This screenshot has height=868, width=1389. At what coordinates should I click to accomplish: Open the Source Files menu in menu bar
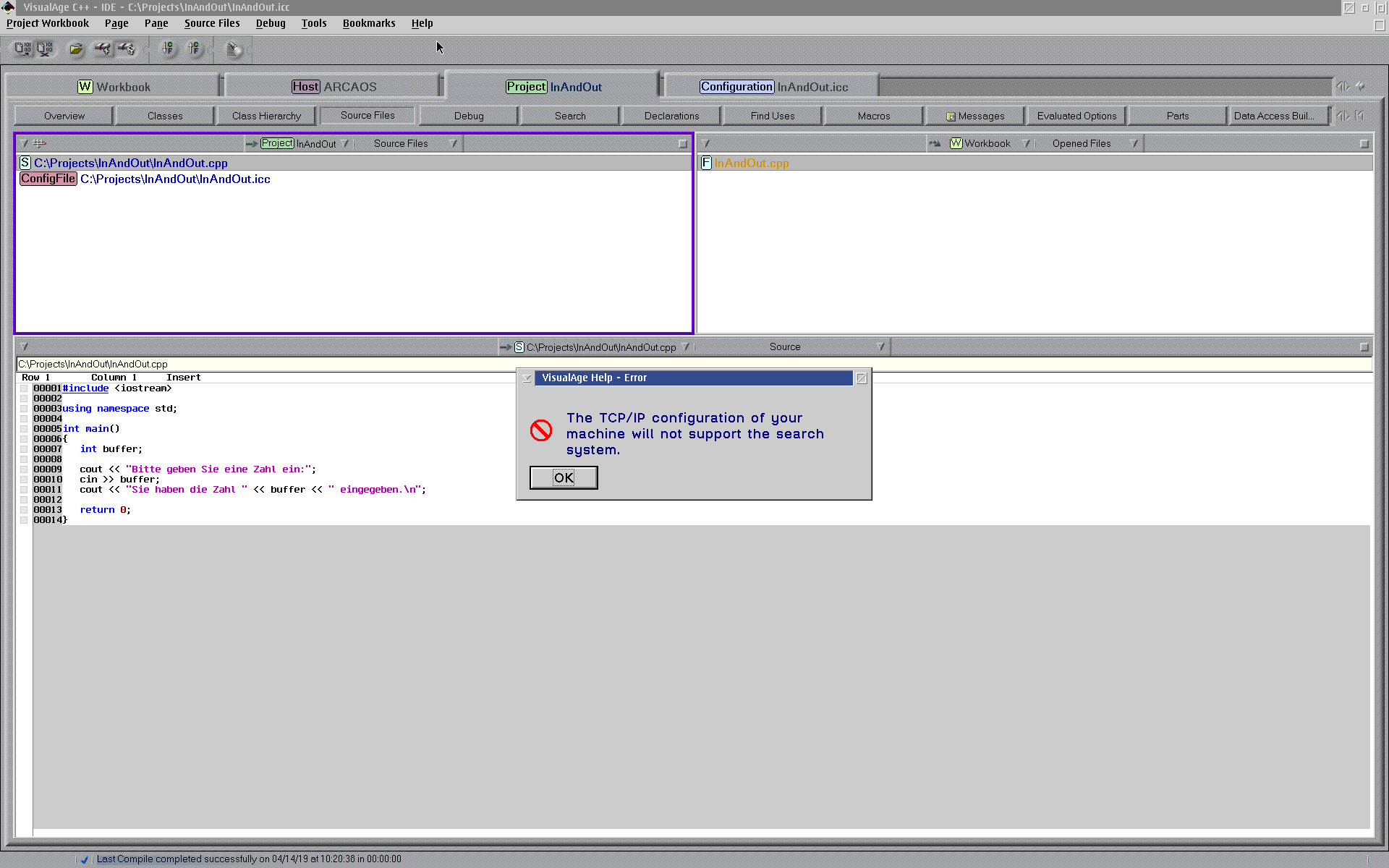tap(212, 23)
